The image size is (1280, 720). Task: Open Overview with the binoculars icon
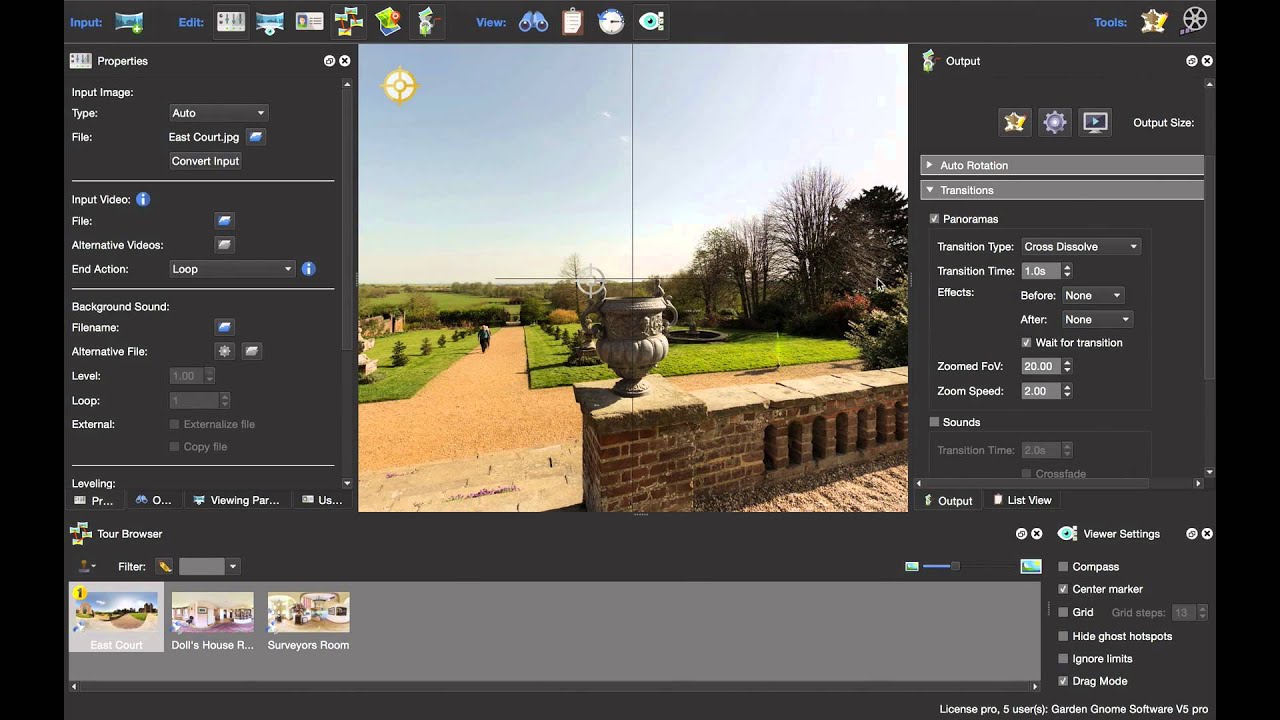click(533, 21)
